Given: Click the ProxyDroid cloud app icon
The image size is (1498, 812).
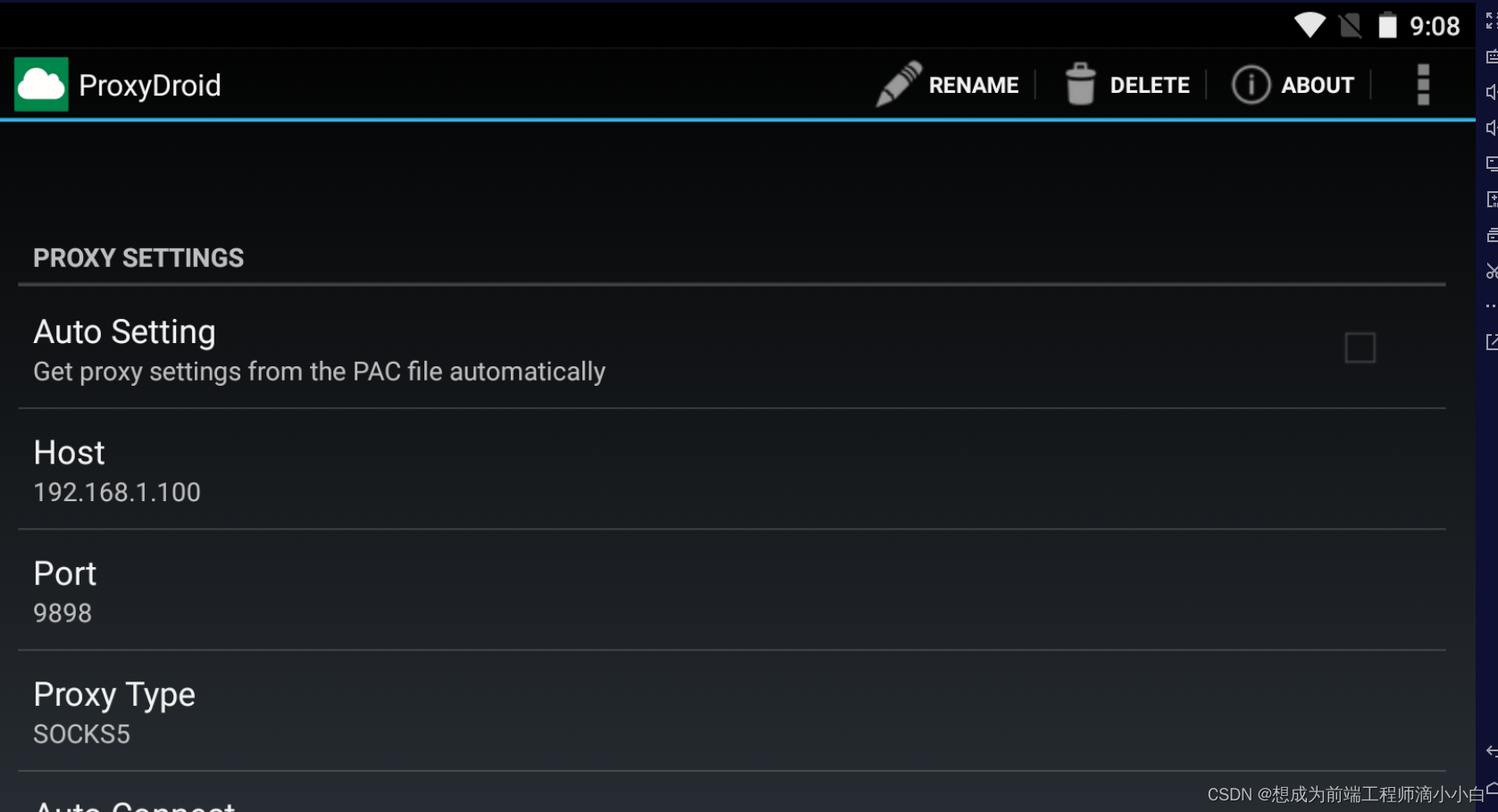Looking at the screenshot, I should pyautogui.click(x=41, y=85).
